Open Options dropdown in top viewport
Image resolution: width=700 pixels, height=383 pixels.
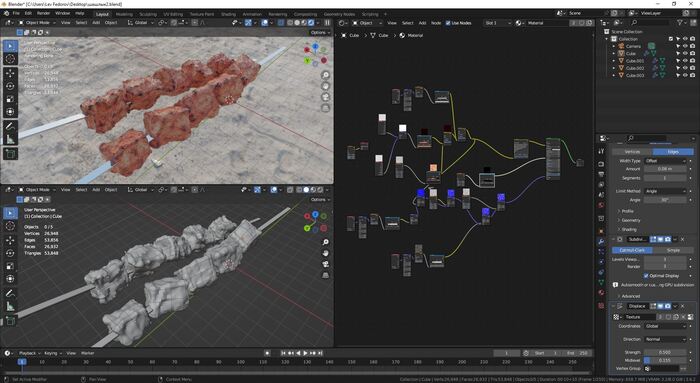(x=320, y=33)
